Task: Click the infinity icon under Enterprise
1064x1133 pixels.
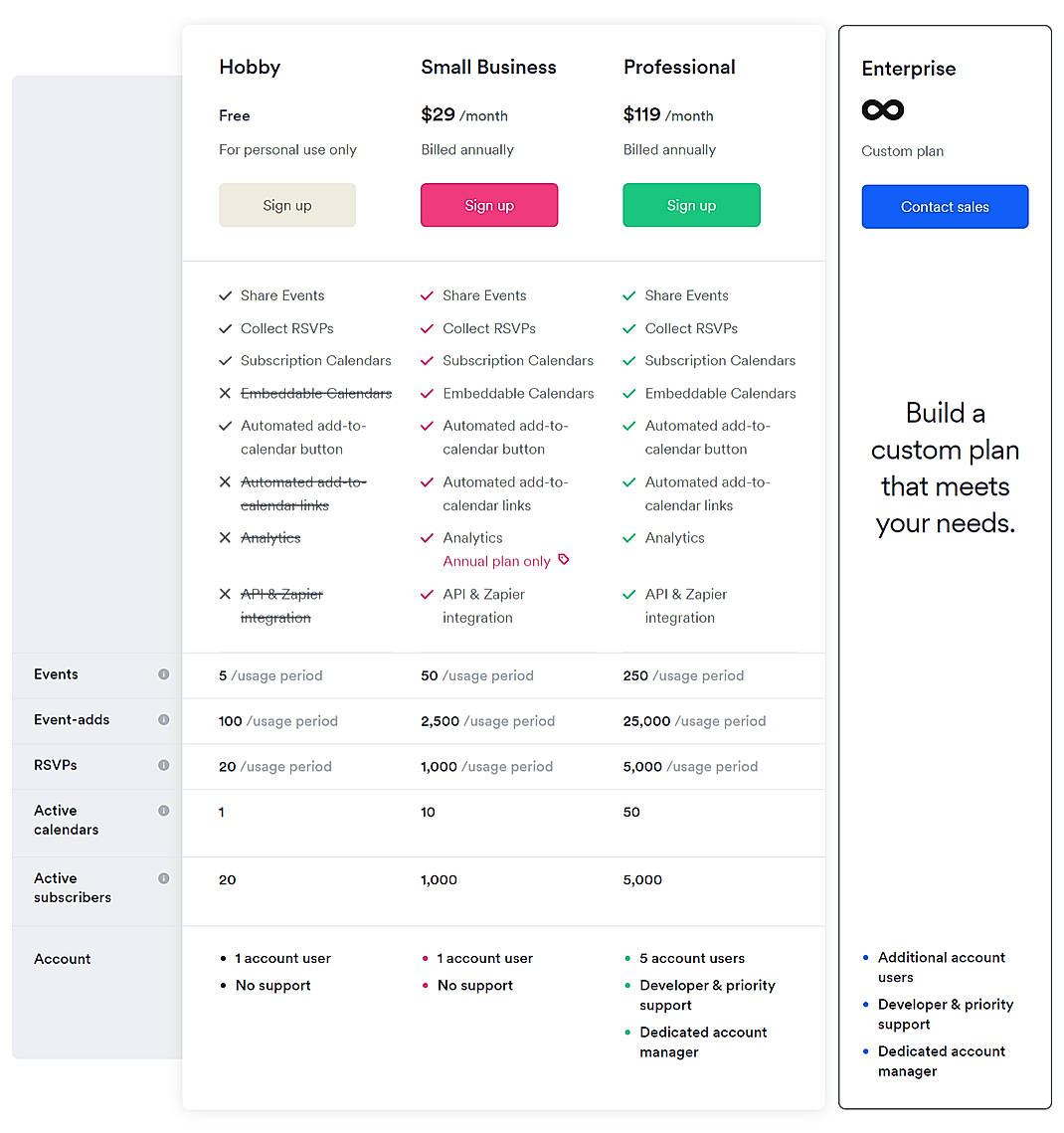Action: pyautogui.click(x=882, y=109)
